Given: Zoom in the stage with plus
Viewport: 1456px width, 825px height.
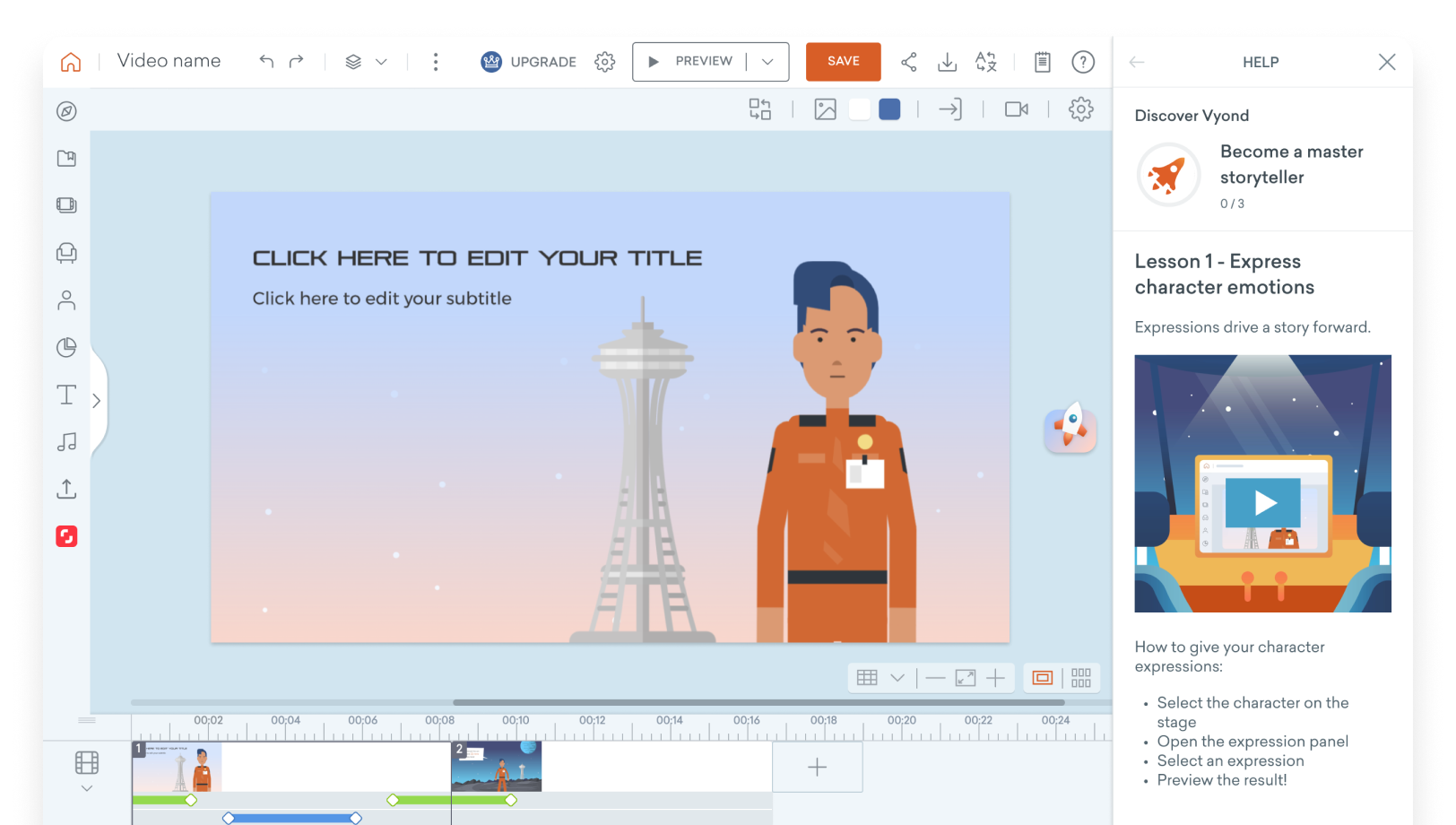Looking at the screenshot, I should (x=996, y=678).
